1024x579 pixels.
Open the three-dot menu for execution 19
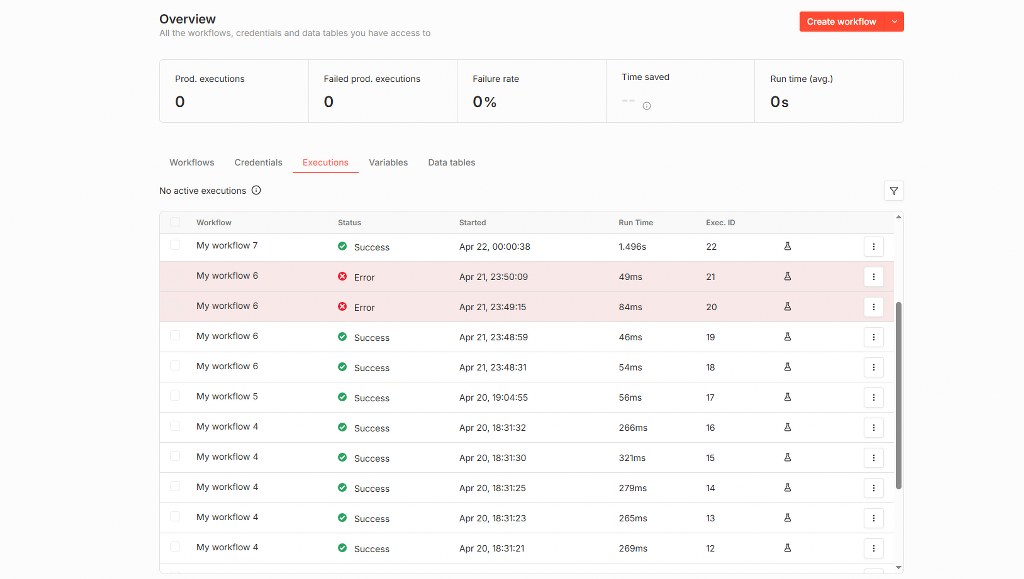coord(873,337)
